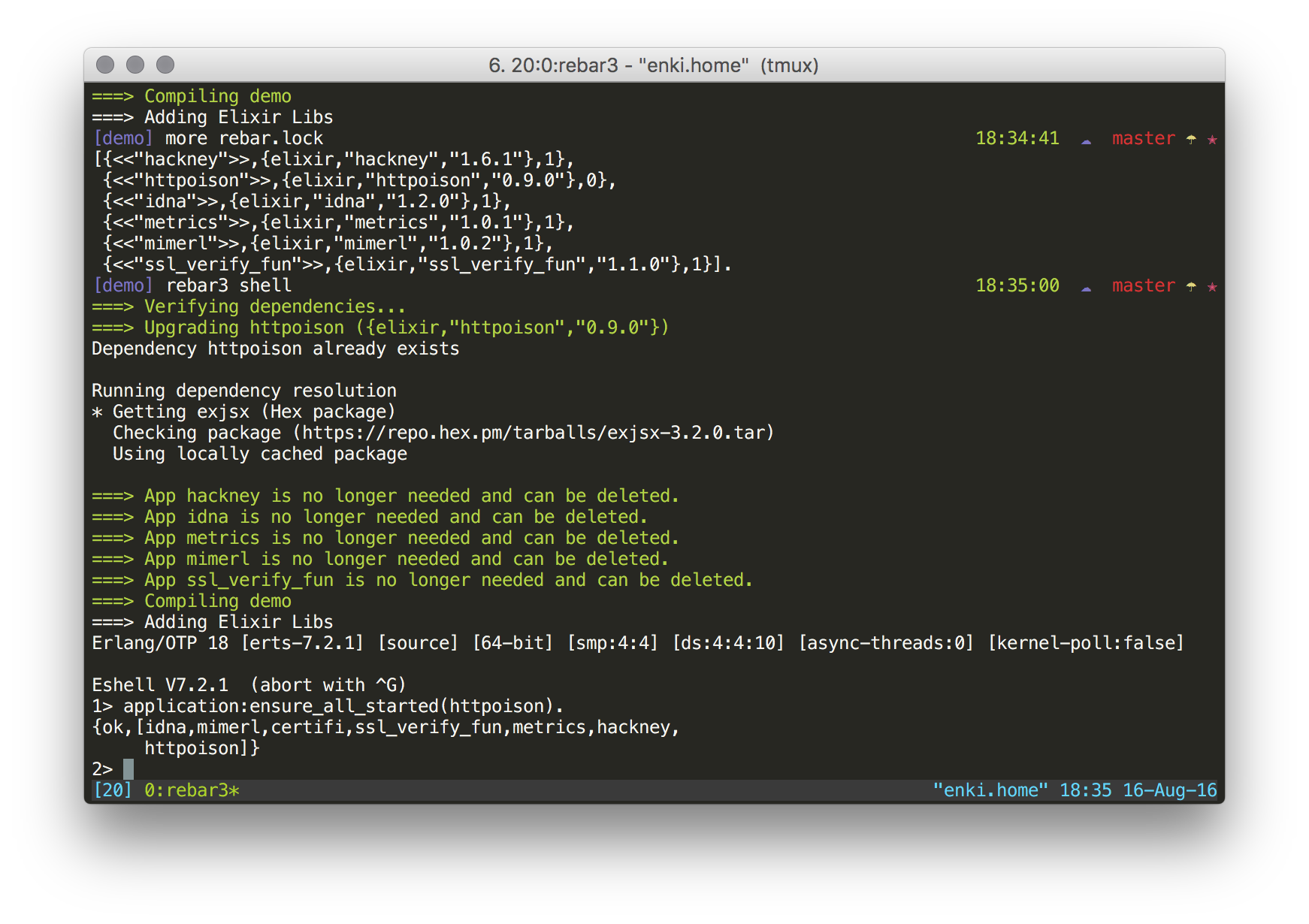Click the metrics 1.0.1 lock entry line
This screenshot has height=924, width=1309.
click(339, 222)
